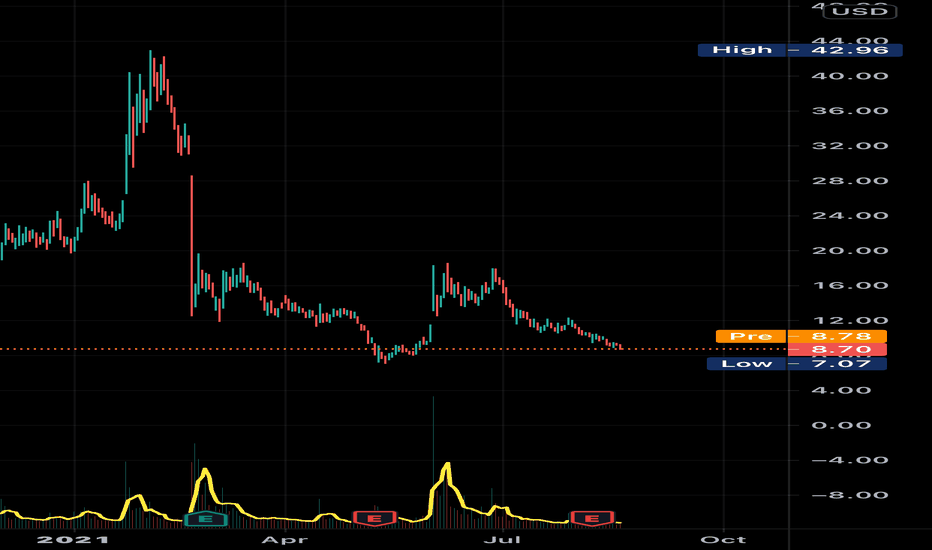The width and height of the screenshot is (932, 550).
Task: Click the 16.00 price axis label
Action: coord(850,286)
